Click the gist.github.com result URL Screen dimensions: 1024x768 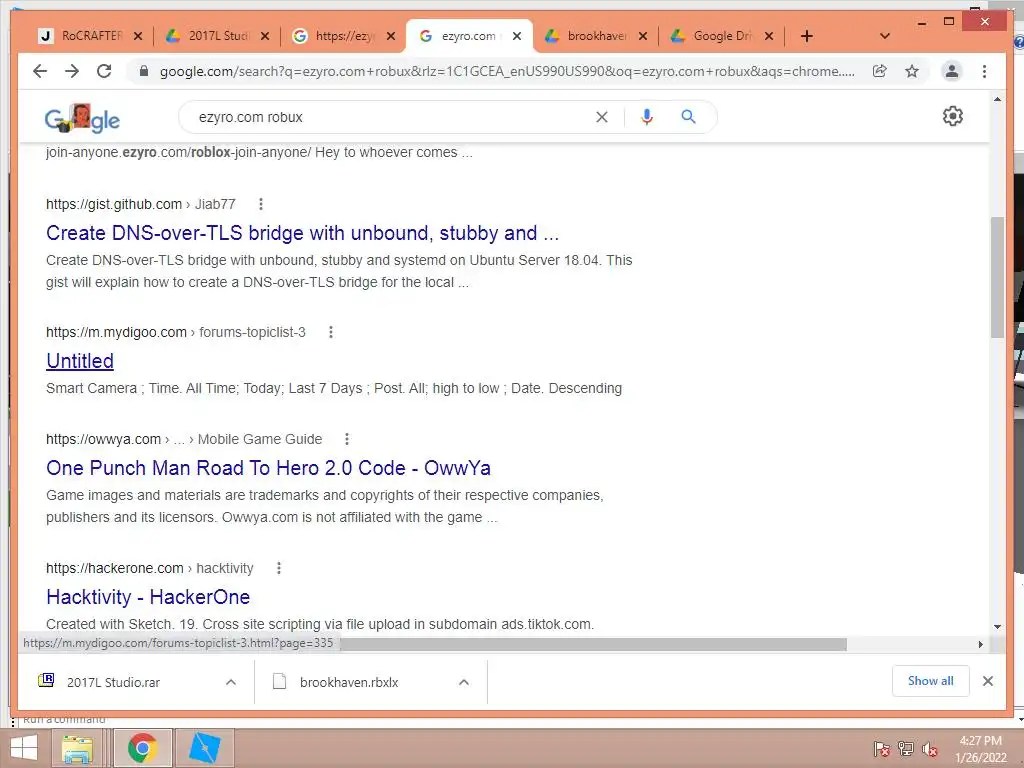140,204
